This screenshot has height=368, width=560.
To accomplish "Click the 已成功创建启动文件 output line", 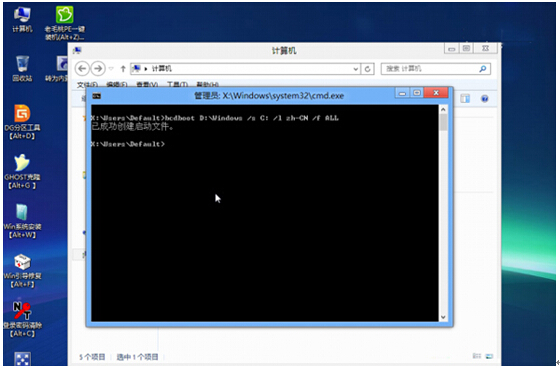I will 132,126.
